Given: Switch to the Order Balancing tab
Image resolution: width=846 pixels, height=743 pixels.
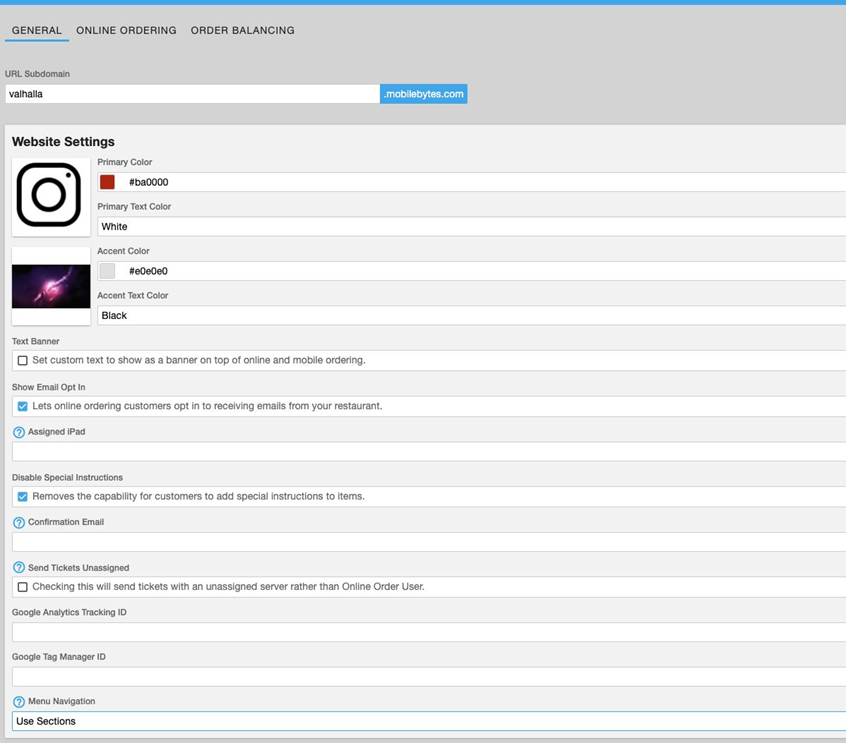Looking at the screenshot, I should point(242,31).
